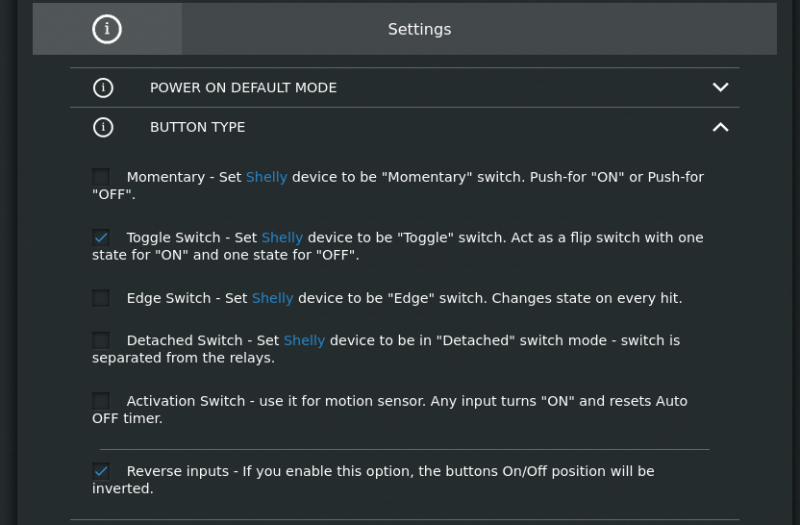Click the BUTTON TYPE section title
This screenshot has width=800, height=525.
197,127
